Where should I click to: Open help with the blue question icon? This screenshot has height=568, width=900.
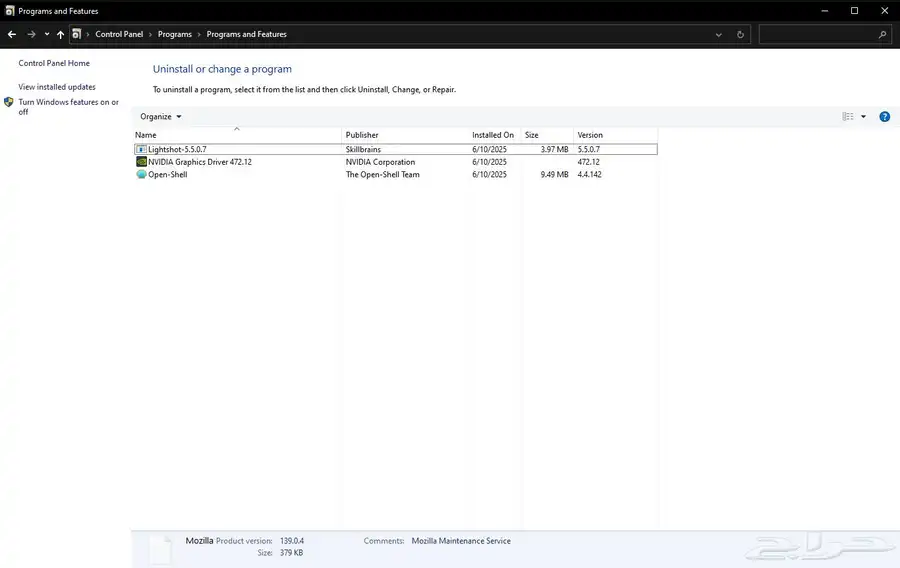click(x=885, y=116)
